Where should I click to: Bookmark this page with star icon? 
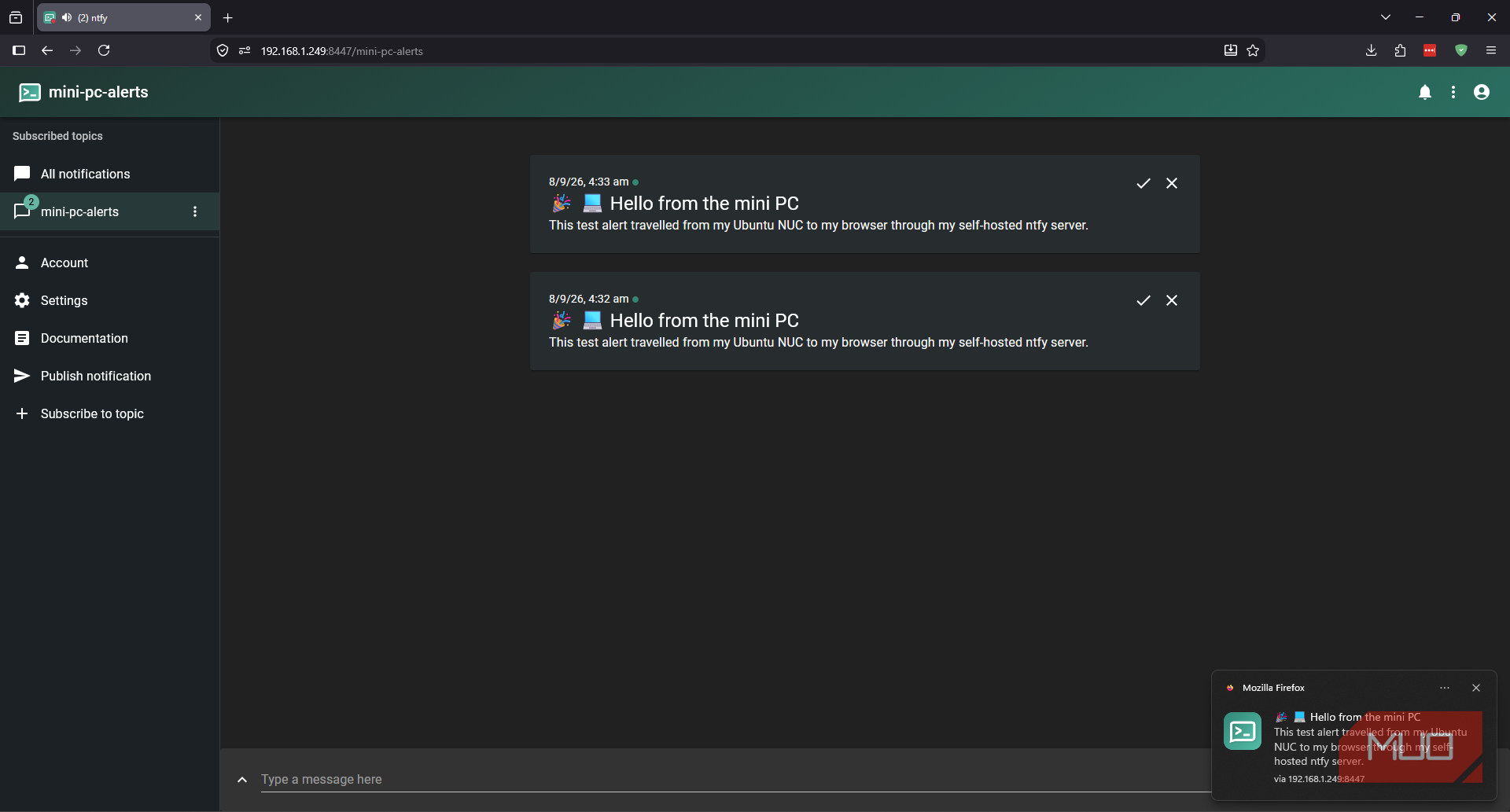[x=1253, y=50]
